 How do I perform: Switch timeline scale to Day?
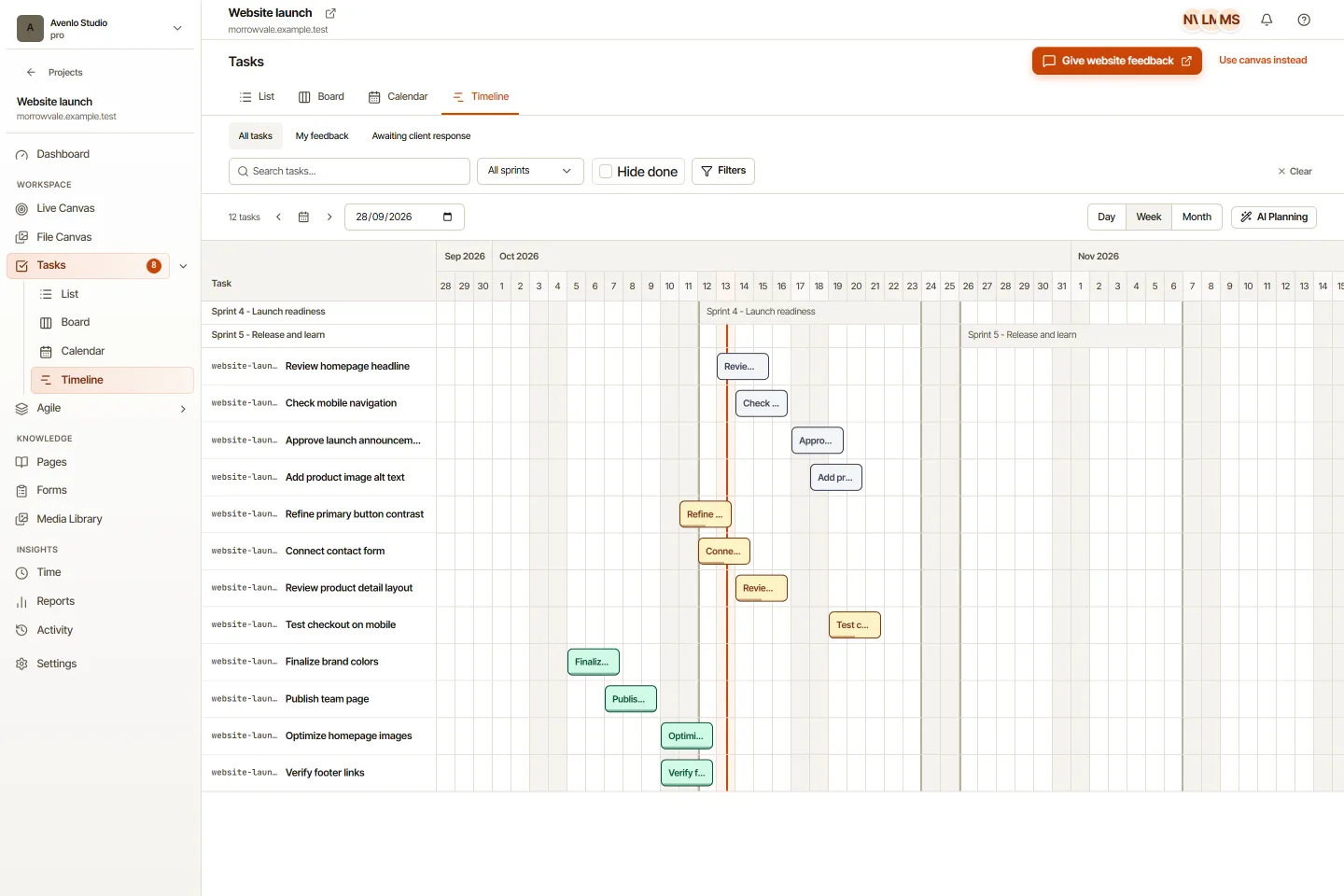click(x=1107, y=217)
